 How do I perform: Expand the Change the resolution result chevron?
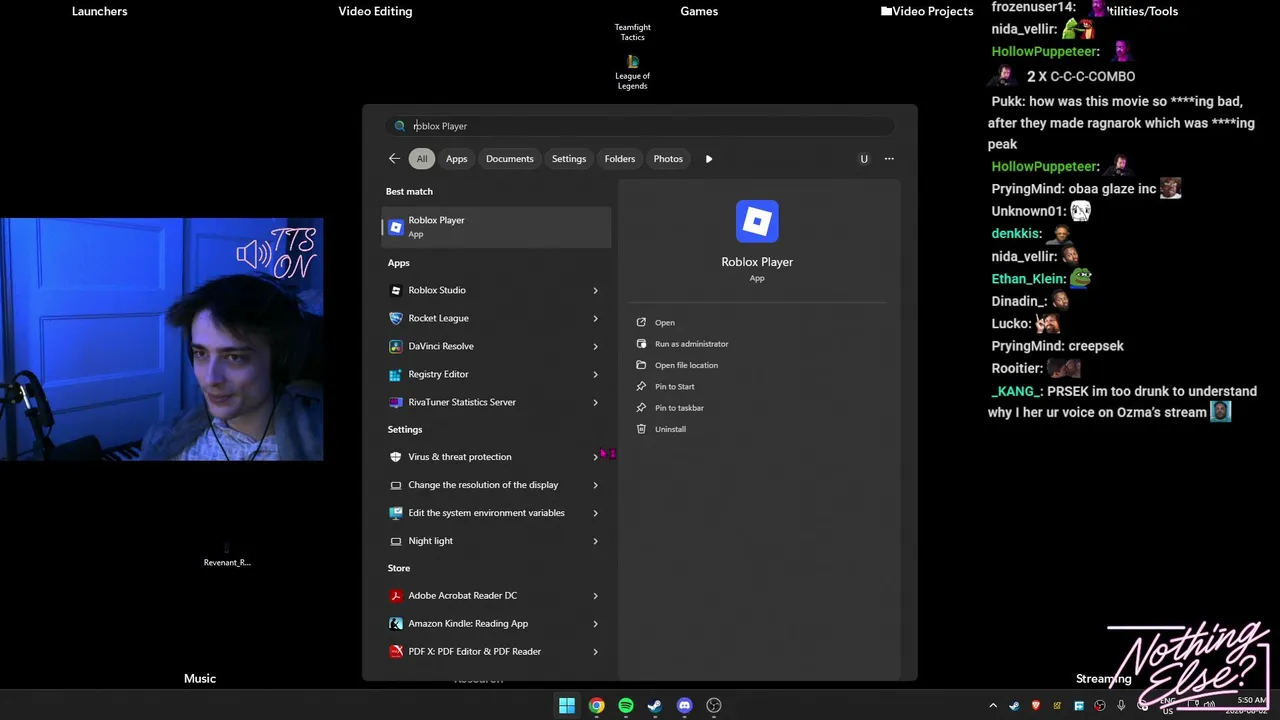pyautogui.click(x=595, y=486)
